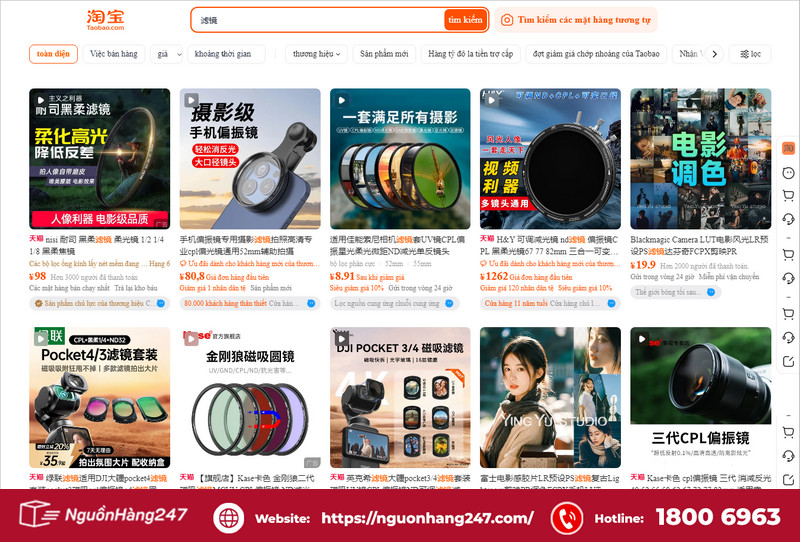800x542 pixels.
Task: Expand the 'thương hiệu' brand dropdown
Action: (316, 54)
